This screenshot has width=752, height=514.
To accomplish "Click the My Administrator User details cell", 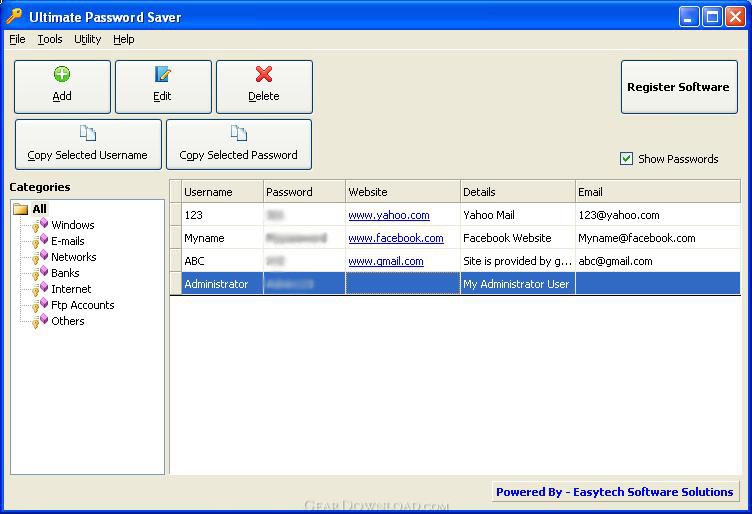I will [518, 284].
